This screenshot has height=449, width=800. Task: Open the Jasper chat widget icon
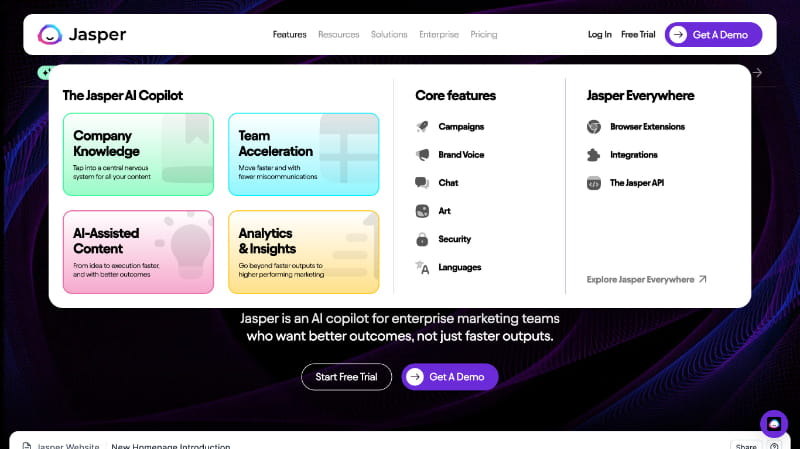pos(774,423)
